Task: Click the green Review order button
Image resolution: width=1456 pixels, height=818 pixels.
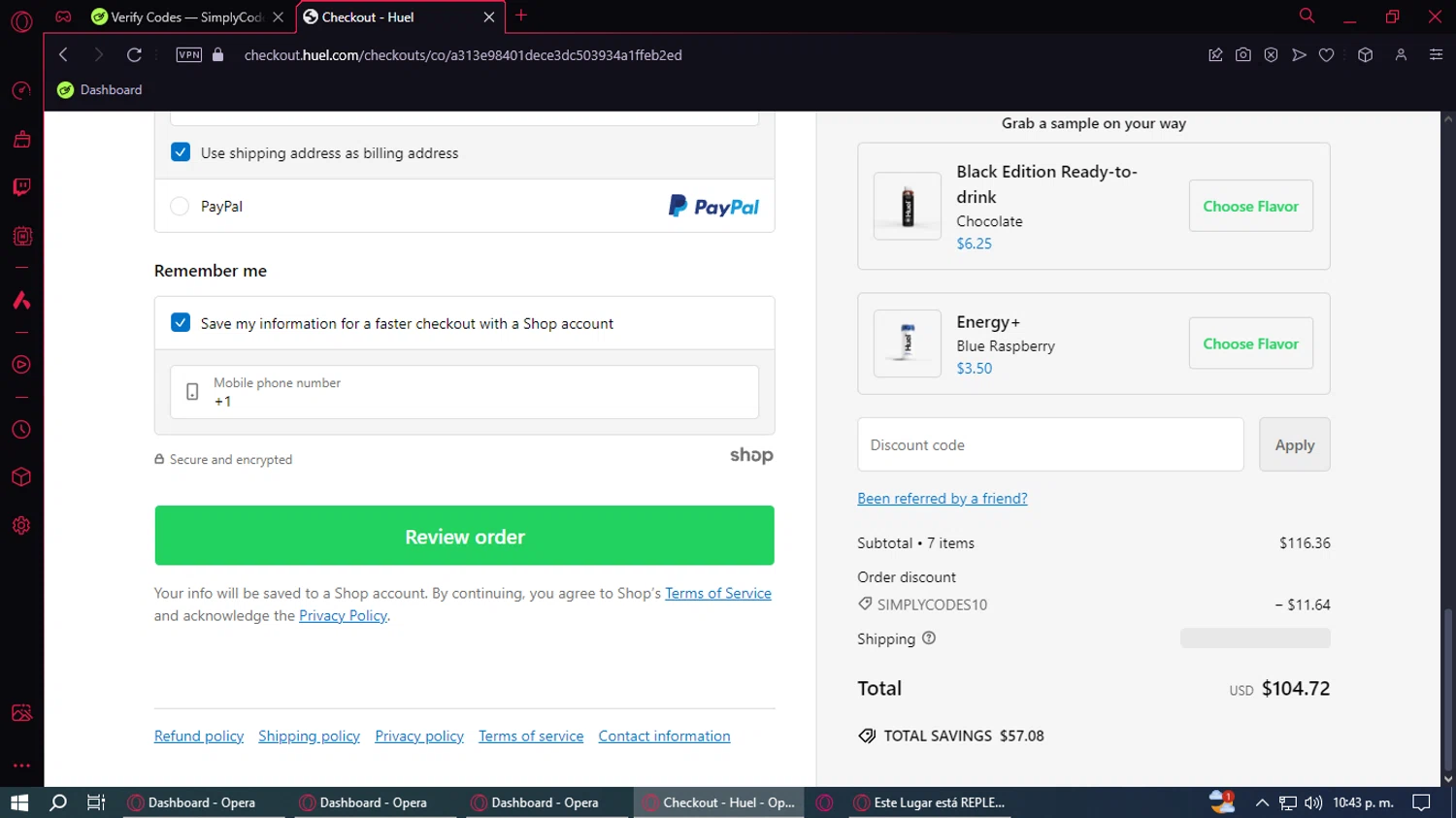Action: click(464, 536)
